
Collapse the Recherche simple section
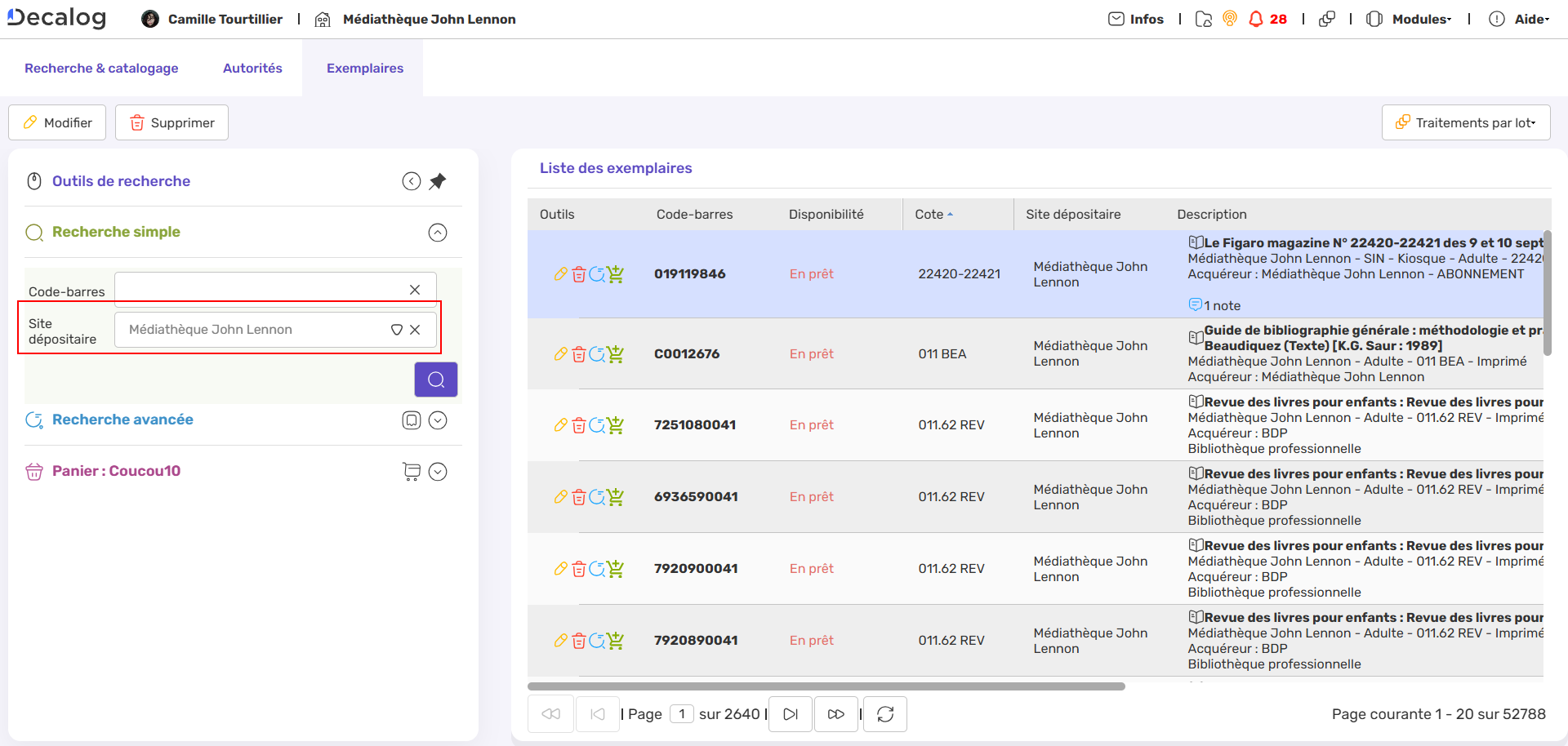point(438,232)
